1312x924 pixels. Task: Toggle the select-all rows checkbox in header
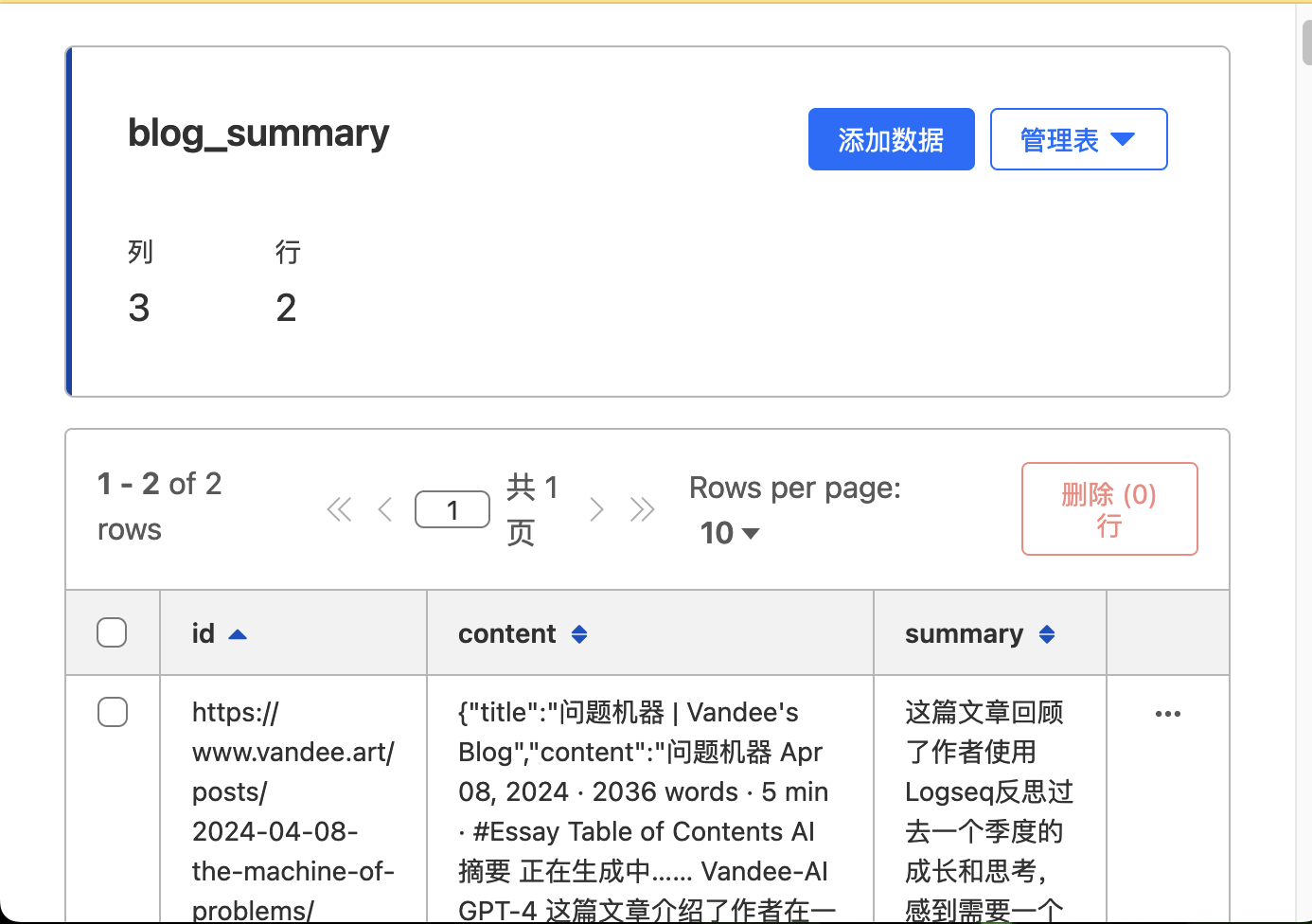coord(112,632)
